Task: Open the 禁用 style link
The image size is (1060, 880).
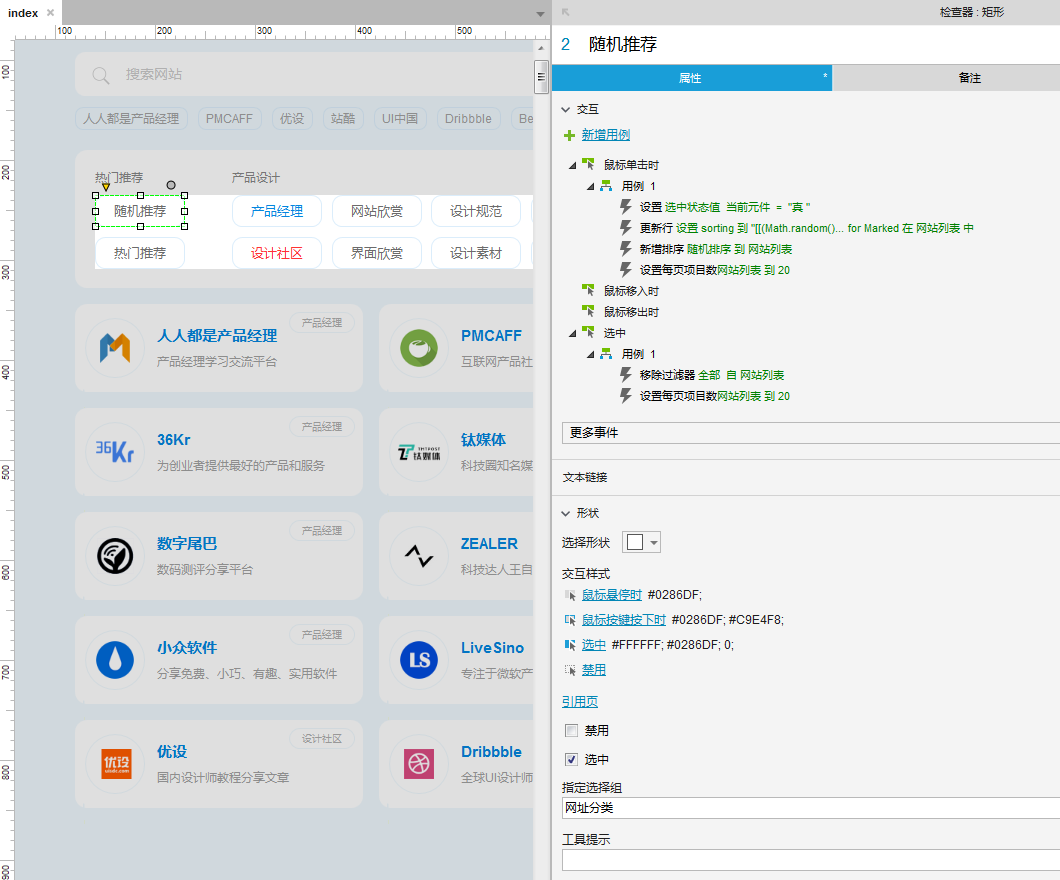Action: pos(594,670)
